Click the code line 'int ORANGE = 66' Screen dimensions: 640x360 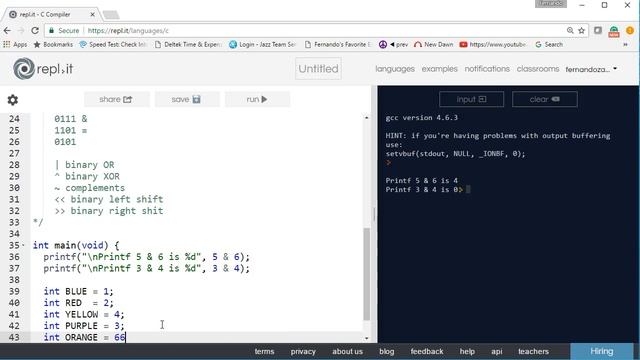point(84,338)
